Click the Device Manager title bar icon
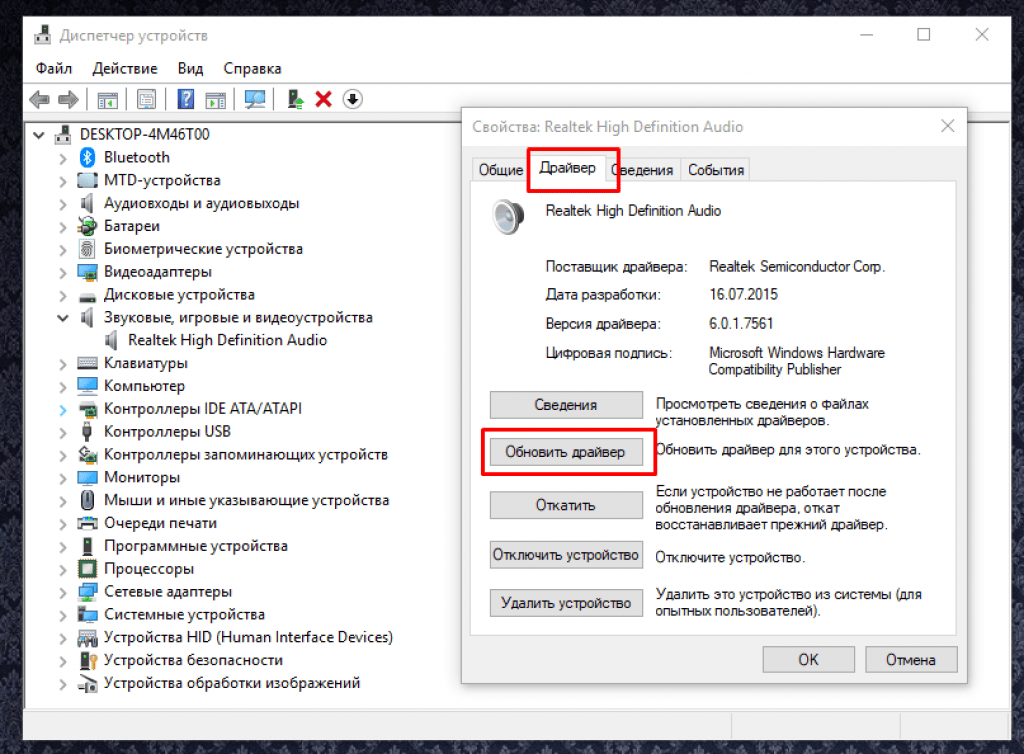The image size is (1024, 754). (x=42, y=35)
